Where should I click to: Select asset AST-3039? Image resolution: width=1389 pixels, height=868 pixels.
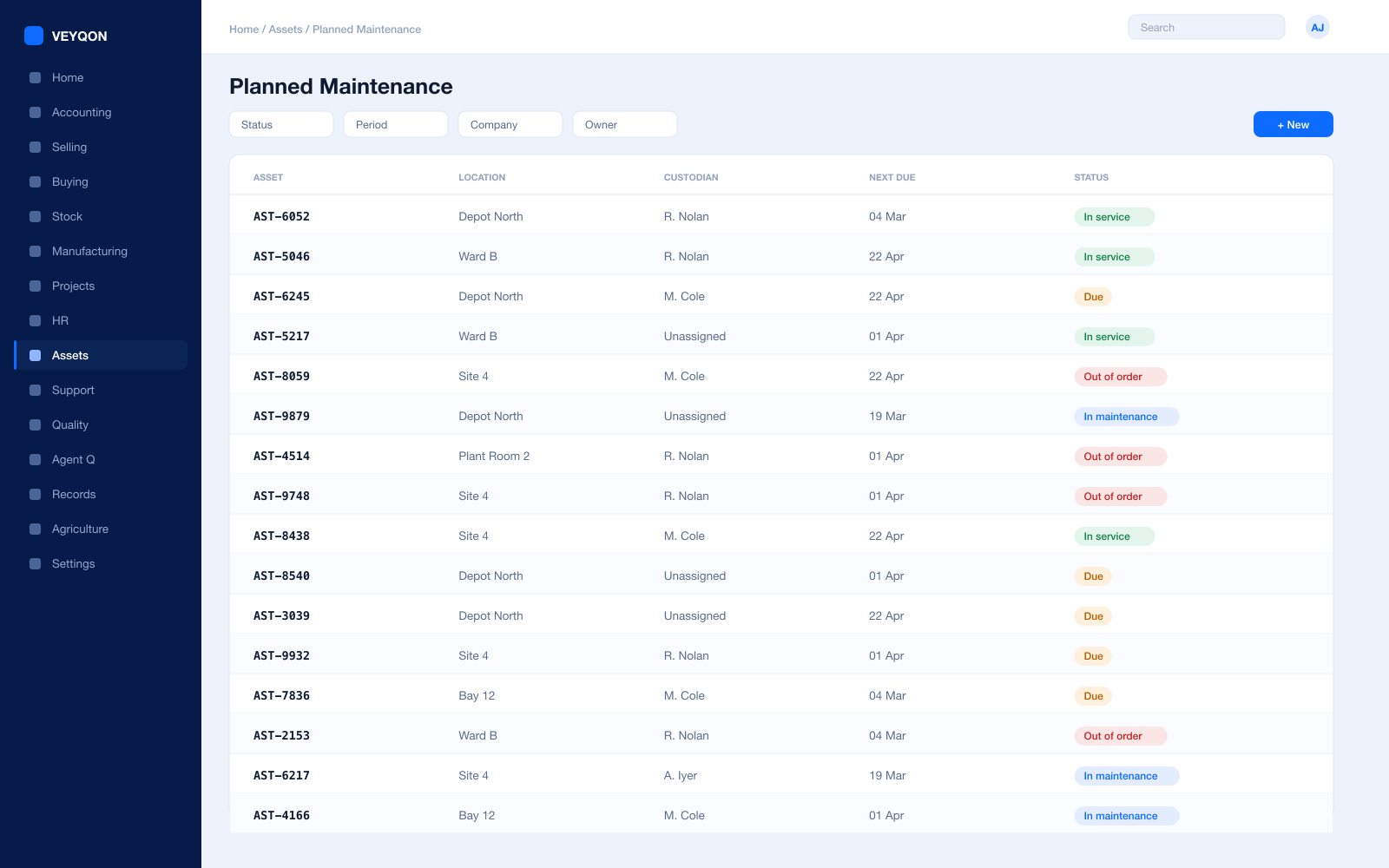point(281,615)
